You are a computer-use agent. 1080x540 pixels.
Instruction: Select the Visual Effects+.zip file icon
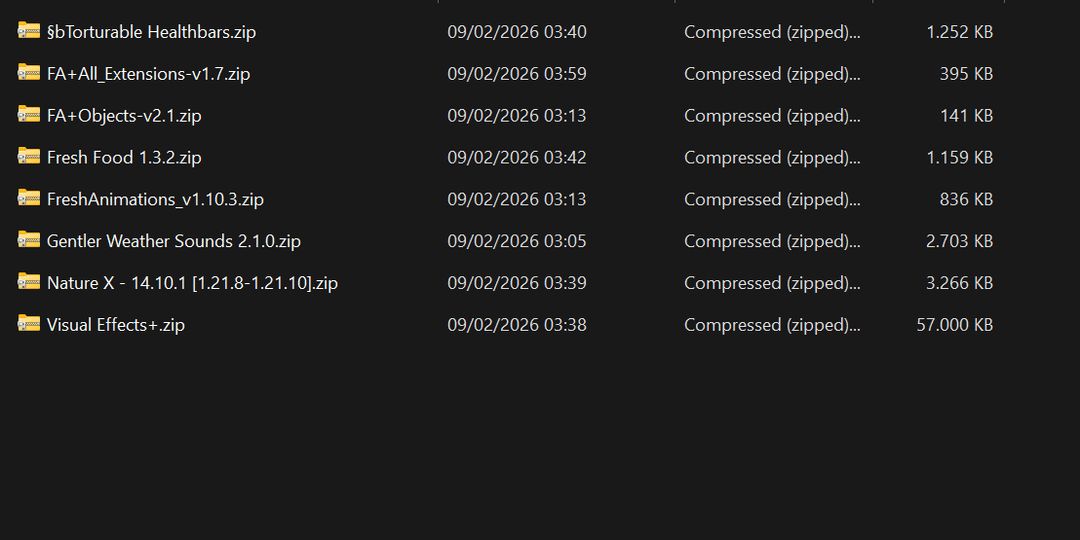click(28, 325)
